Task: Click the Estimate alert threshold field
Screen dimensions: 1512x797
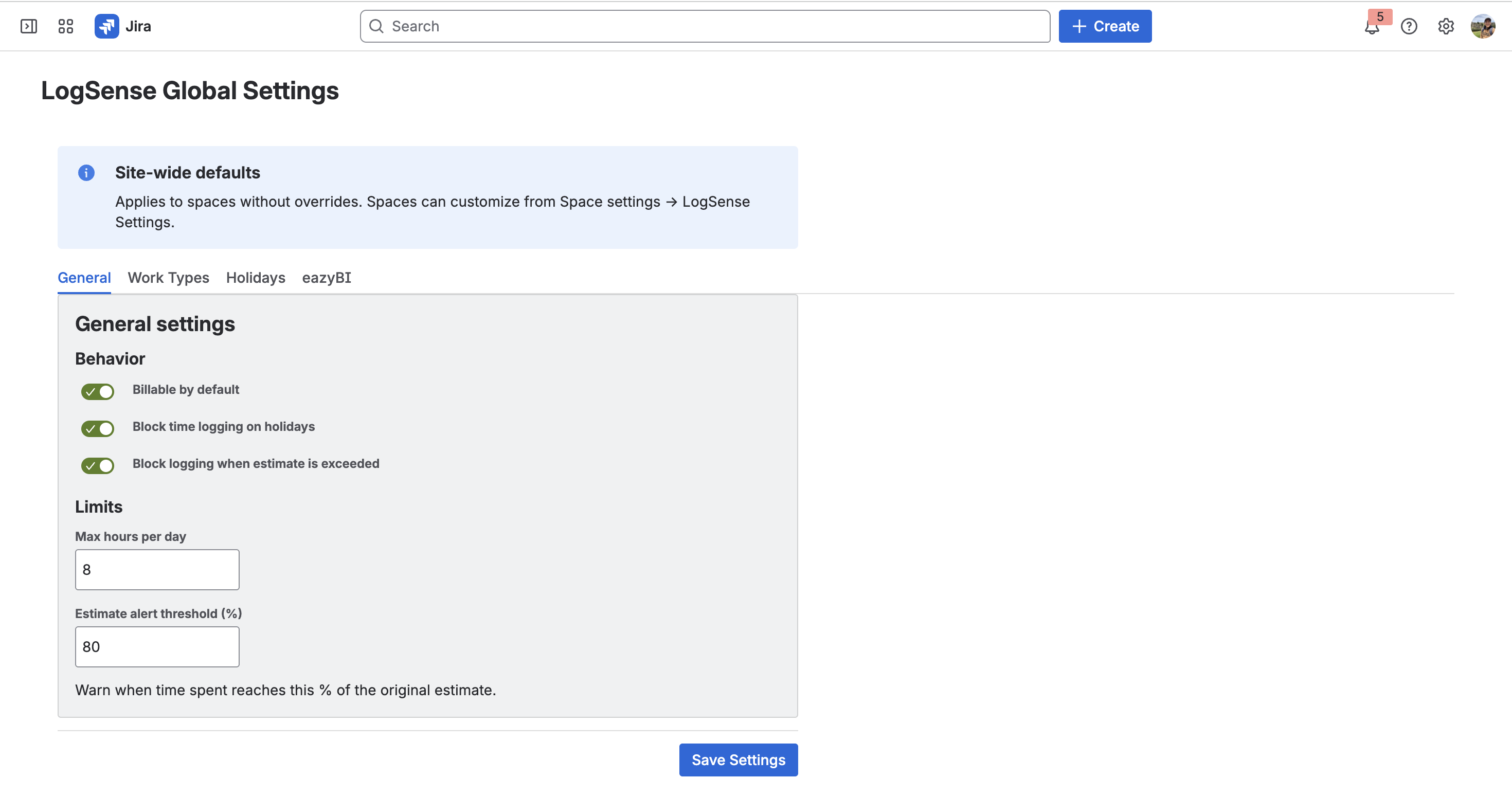Action: tap(157, 647)
